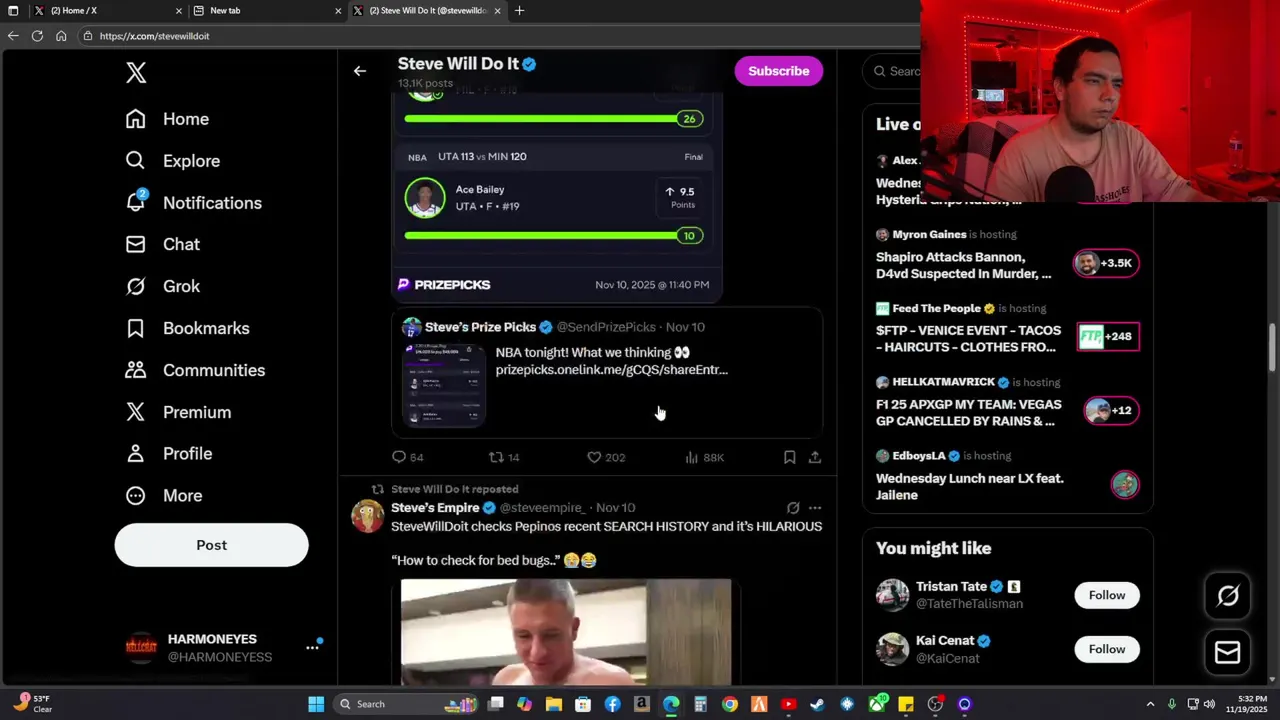Viewport: 1280px width, 720px height.
Task: Bookmark the PrizePicks post
Action: [789, 457]
